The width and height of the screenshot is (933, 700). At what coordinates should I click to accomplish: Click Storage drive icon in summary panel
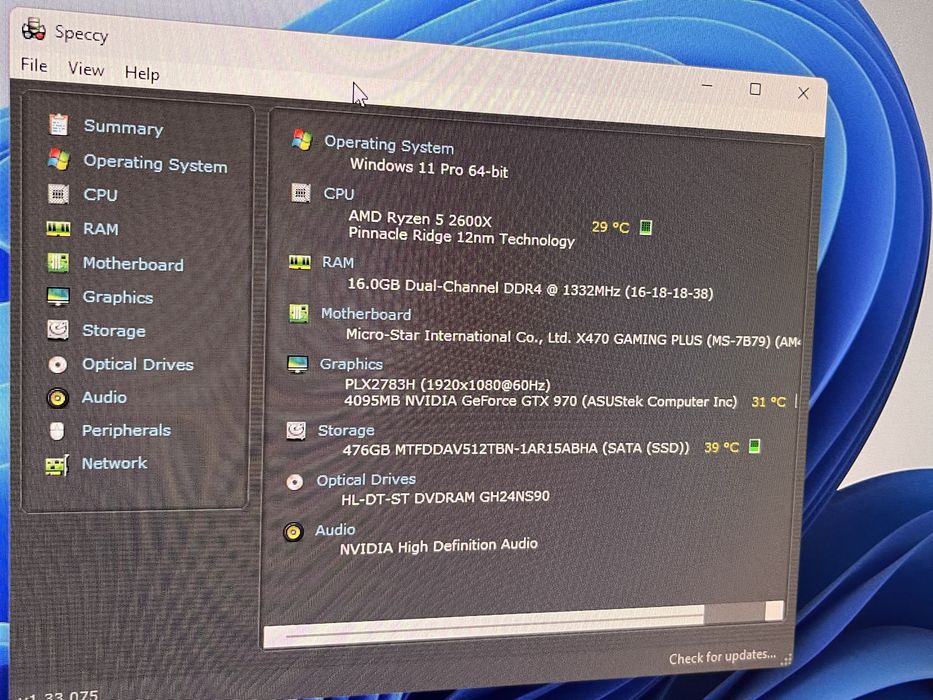coord(296,430)
